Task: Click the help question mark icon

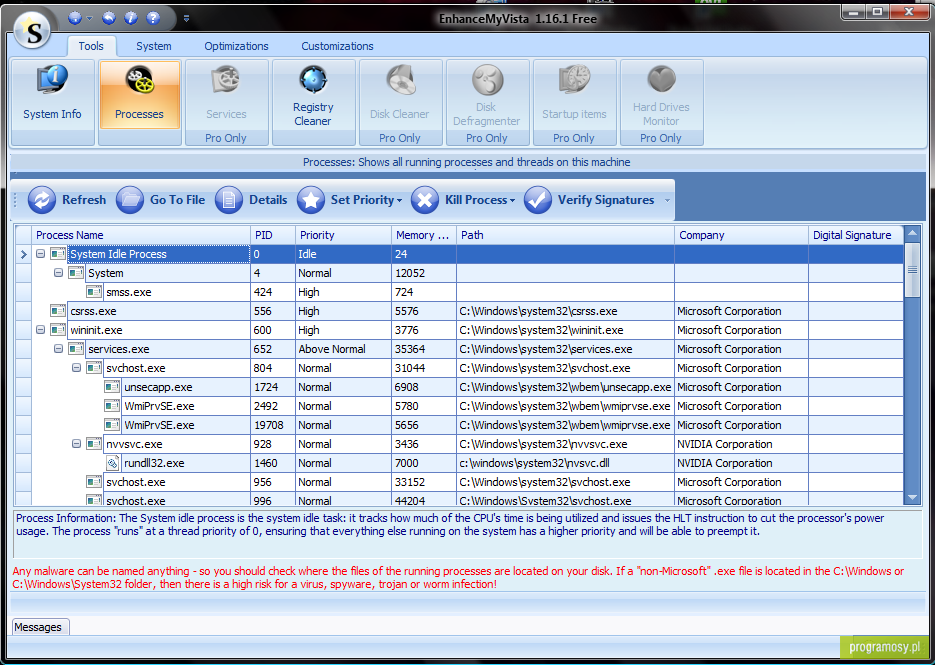Action: point(153,18)
